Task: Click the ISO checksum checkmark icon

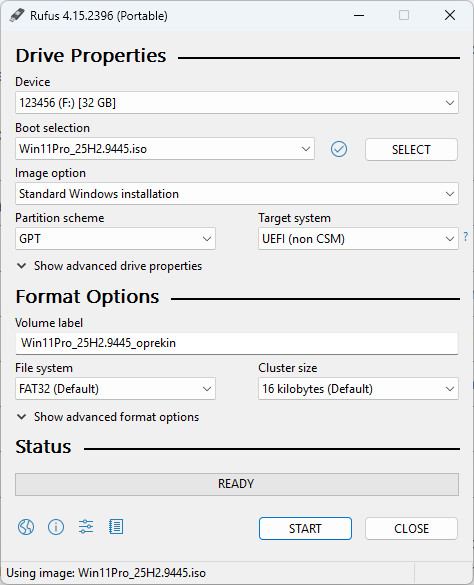Action: 339,149
